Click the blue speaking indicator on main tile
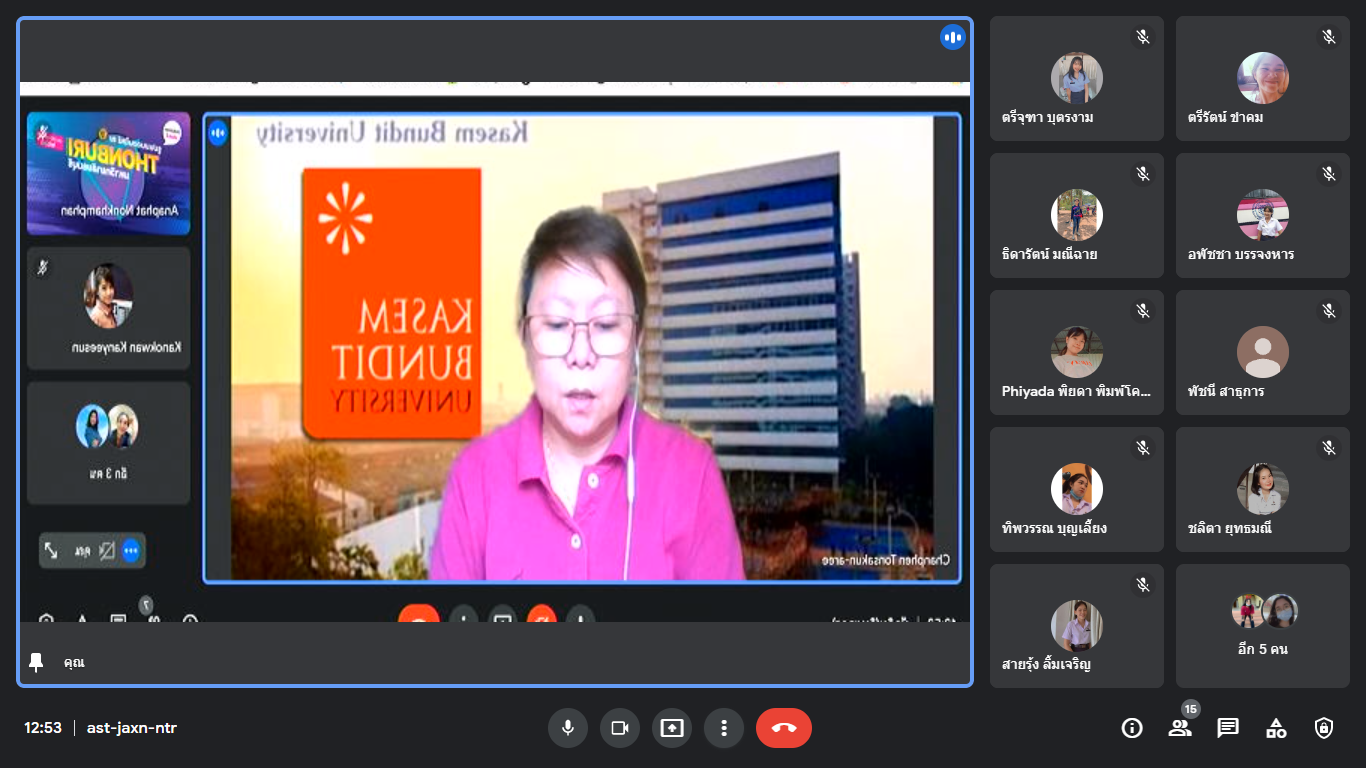This screenshot has width=1366, height=768. point(952,37)
